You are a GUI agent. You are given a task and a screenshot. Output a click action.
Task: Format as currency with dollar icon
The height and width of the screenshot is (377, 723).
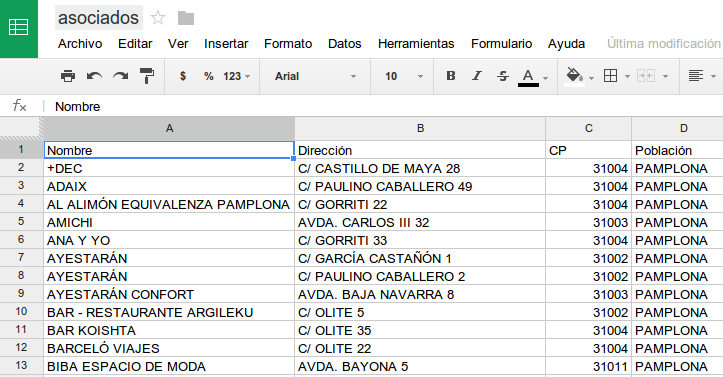[x=183, y=76]
